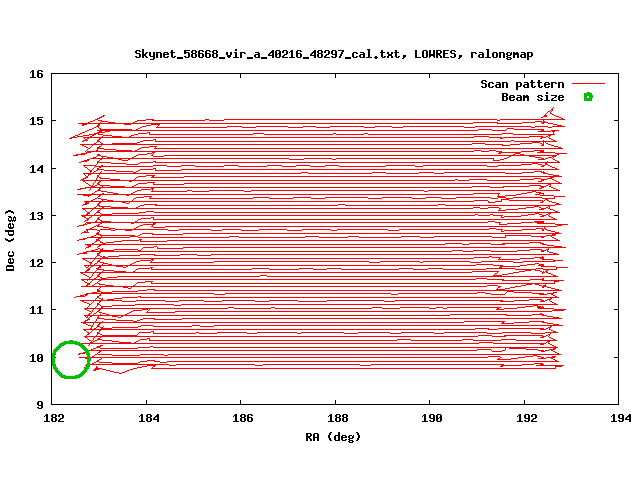640x480 pixels.
Task: Click the green beam size legend marker
Action: (588, 97)
